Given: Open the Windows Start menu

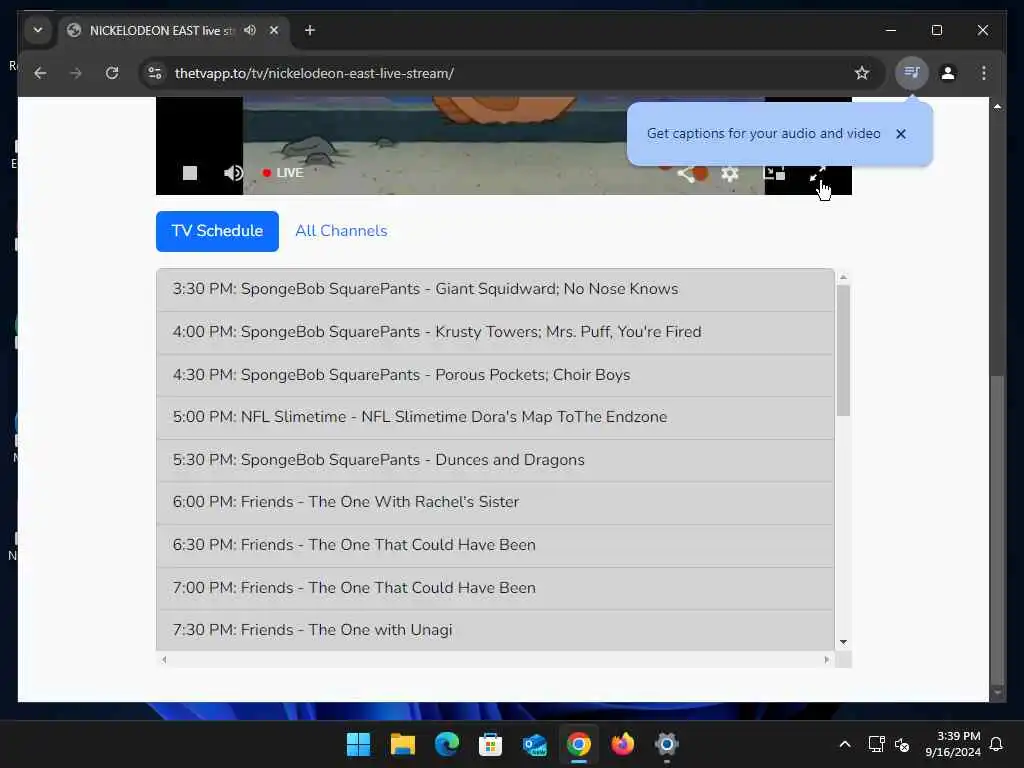Looking at the screenshot, I should click(358, 744).
